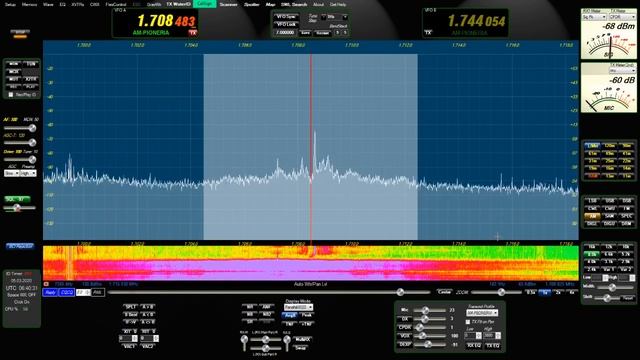640x360 pixels.
Task: Enable the Rec/Play ID checkbox
Action: 11,95
